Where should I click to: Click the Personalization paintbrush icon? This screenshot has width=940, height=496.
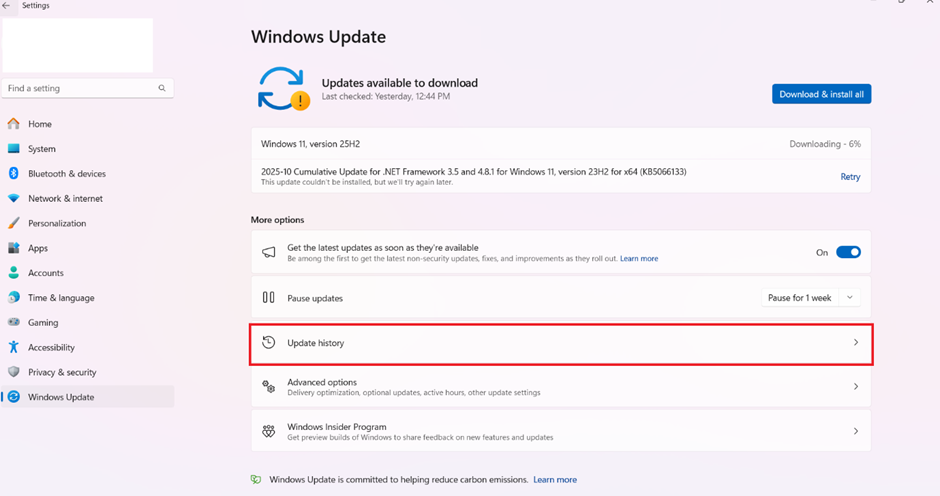[x=14, y=223]
